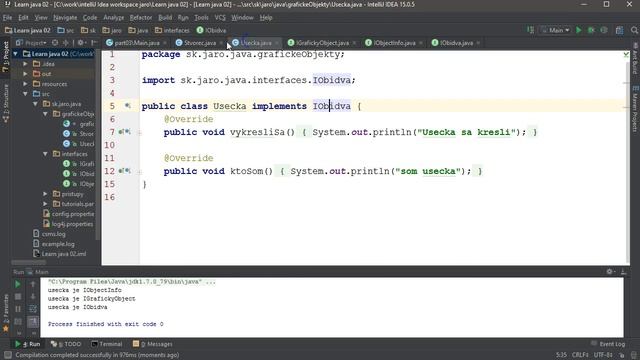
Task: Open the Terminal tool window
Action: coord(107,344)
